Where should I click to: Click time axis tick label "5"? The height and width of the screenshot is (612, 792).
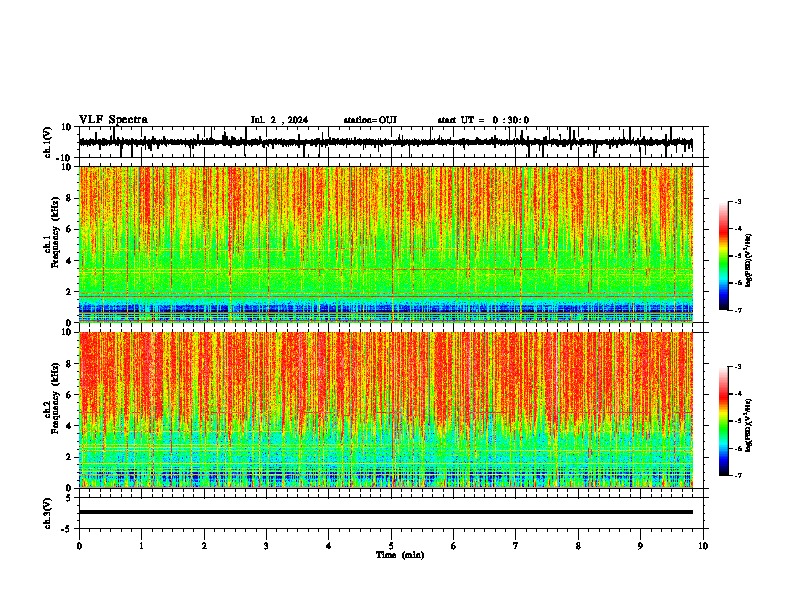pos(391,546)
